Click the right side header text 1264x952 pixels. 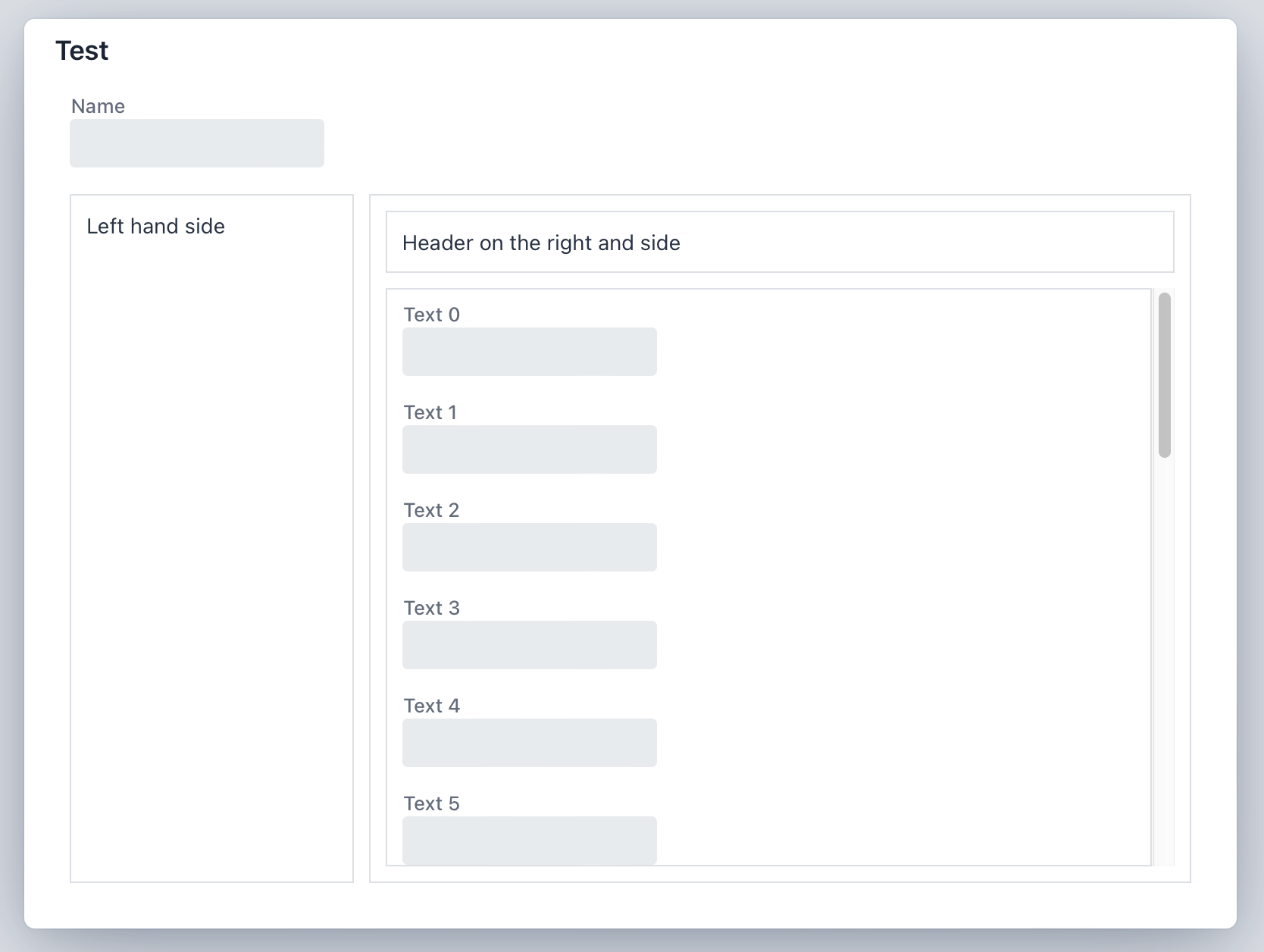pos(541,243)
